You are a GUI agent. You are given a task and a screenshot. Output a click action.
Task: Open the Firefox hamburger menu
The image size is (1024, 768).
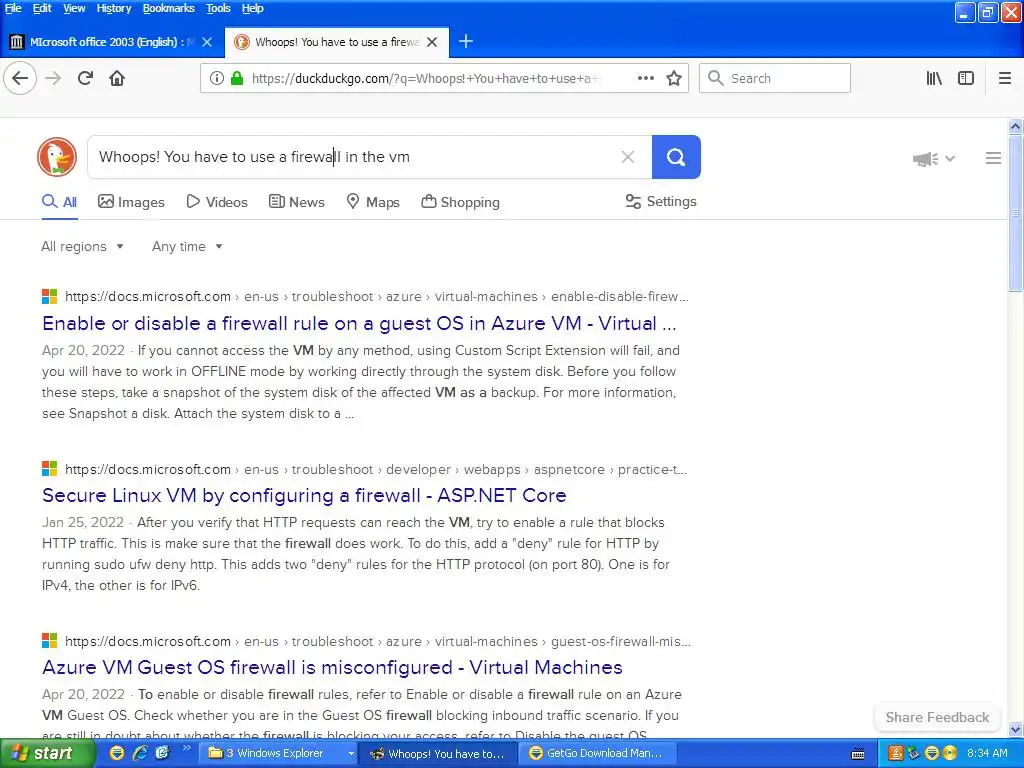click(1004, 78)
